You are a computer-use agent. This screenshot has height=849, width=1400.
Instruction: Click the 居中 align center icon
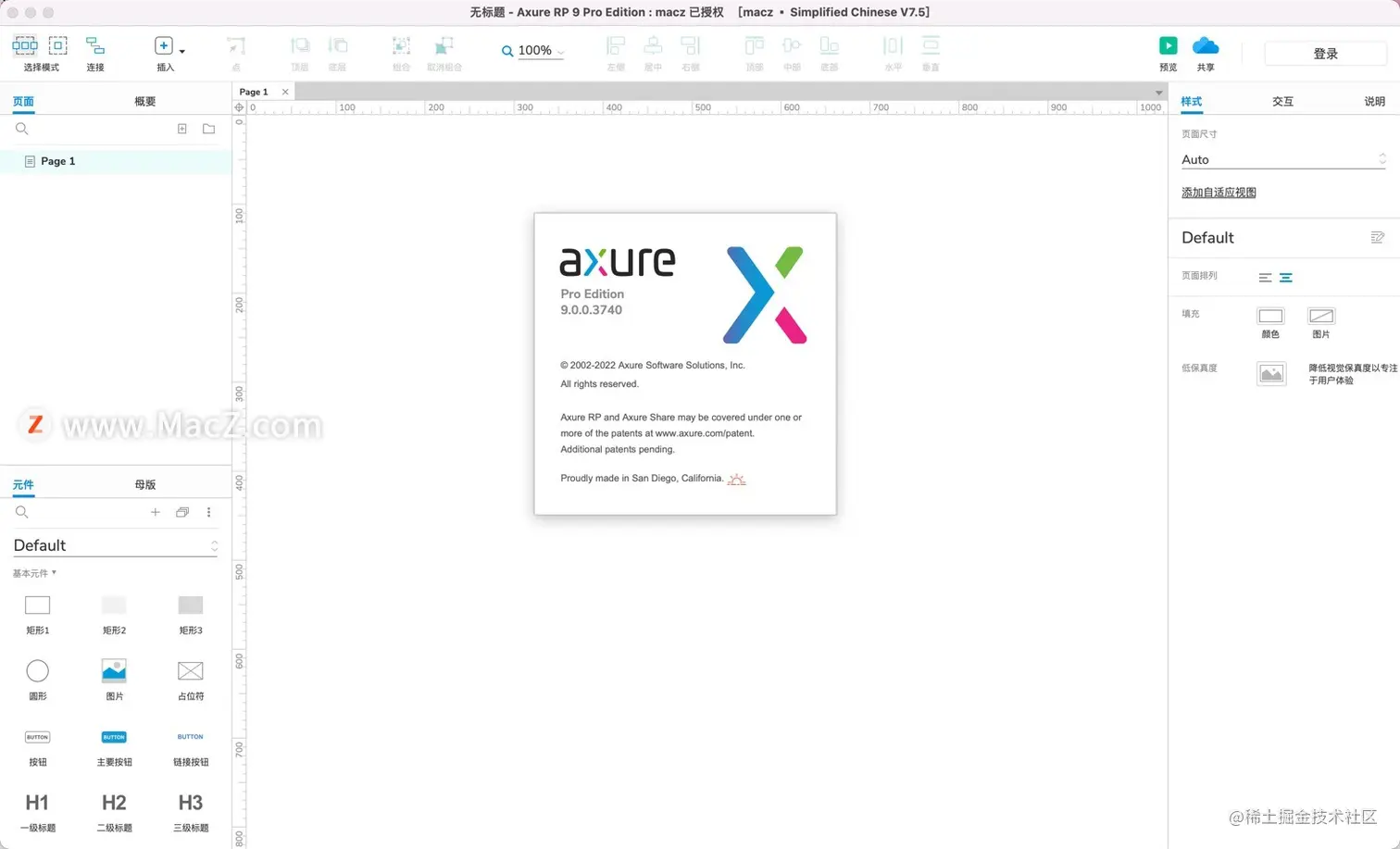pos(653,45)
